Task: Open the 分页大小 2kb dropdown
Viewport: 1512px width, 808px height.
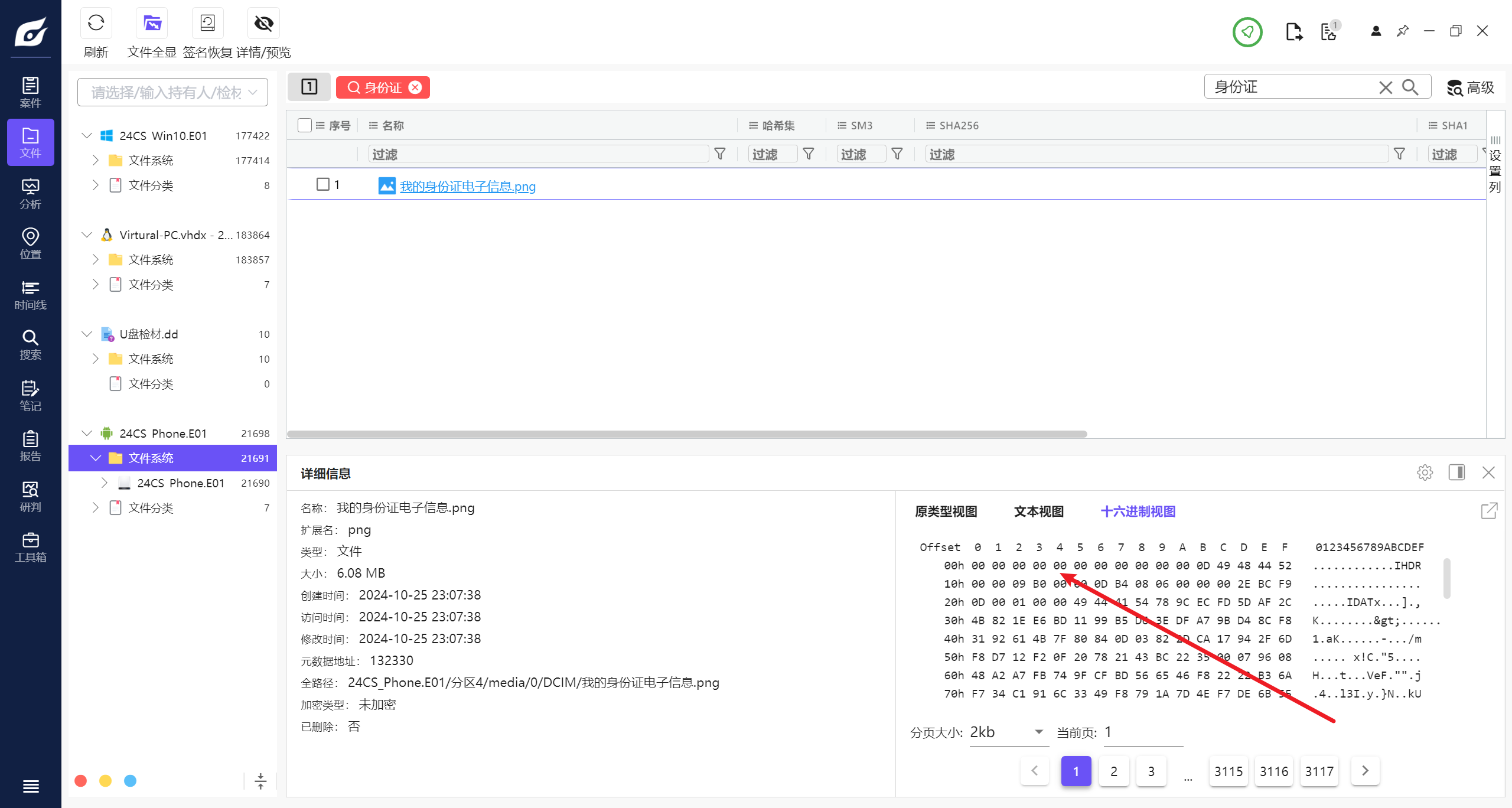Action: 1008,732
